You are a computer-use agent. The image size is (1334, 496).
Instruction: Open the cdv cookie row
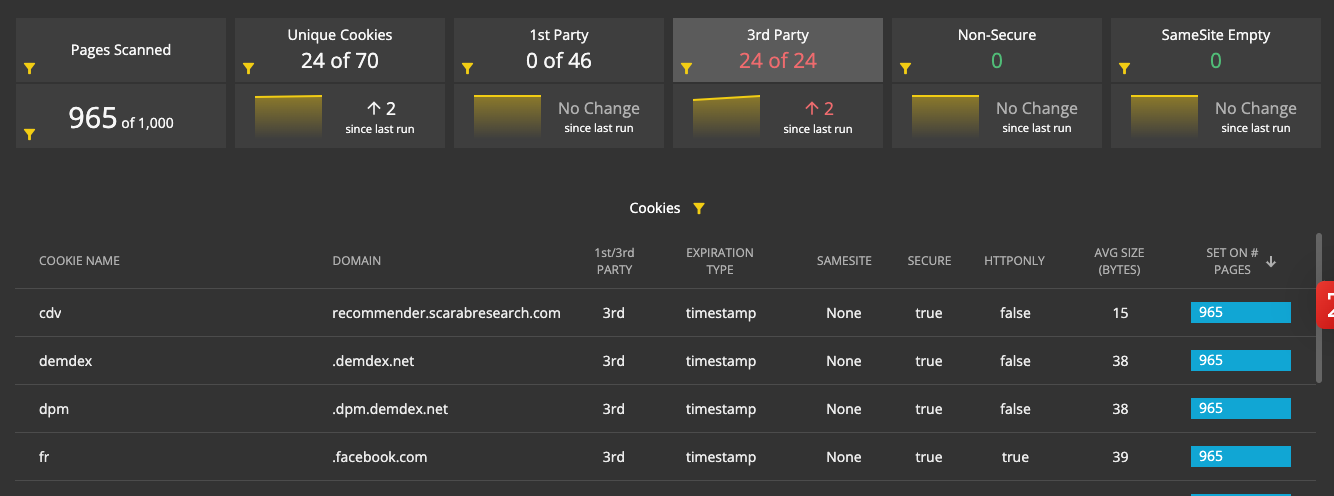(51, 313)
